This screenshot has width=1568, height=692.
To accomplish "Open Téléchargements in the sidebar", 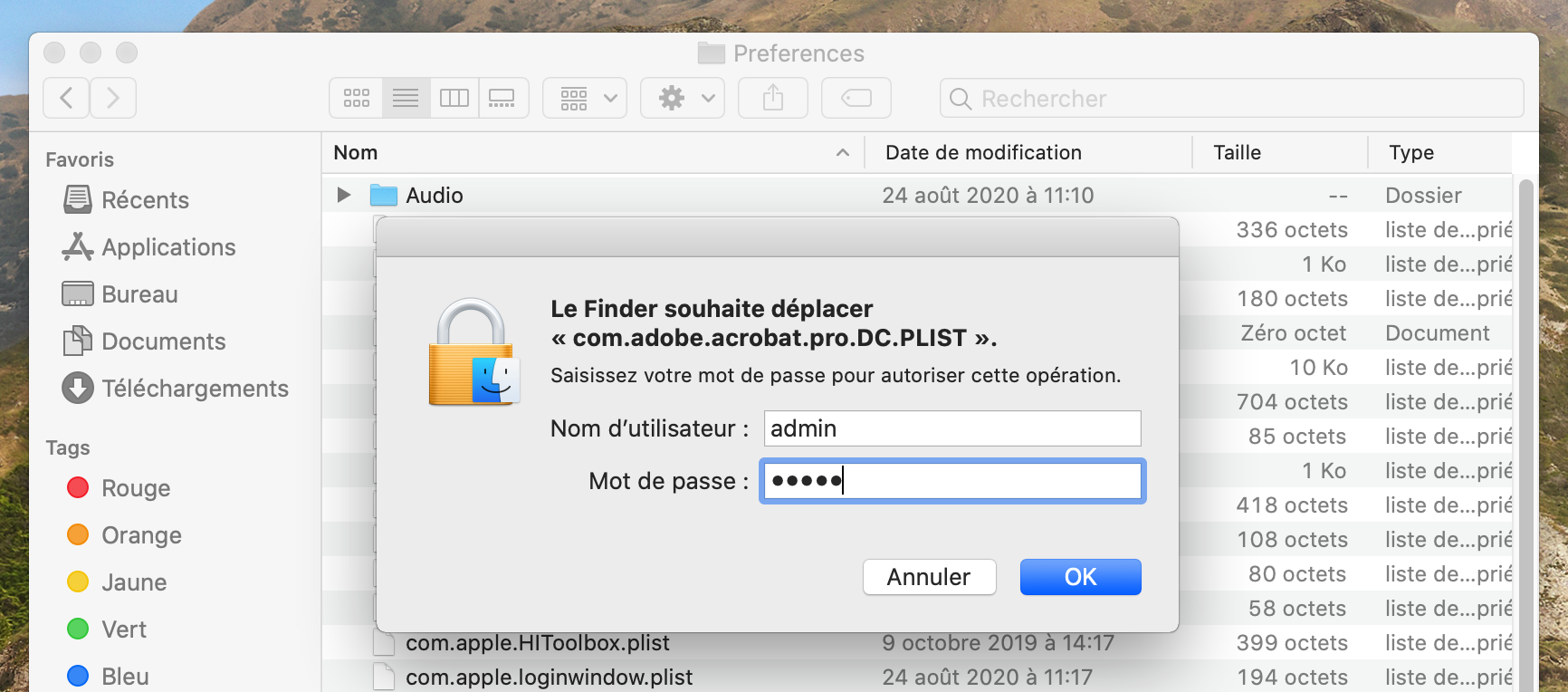I will point(195,389).
